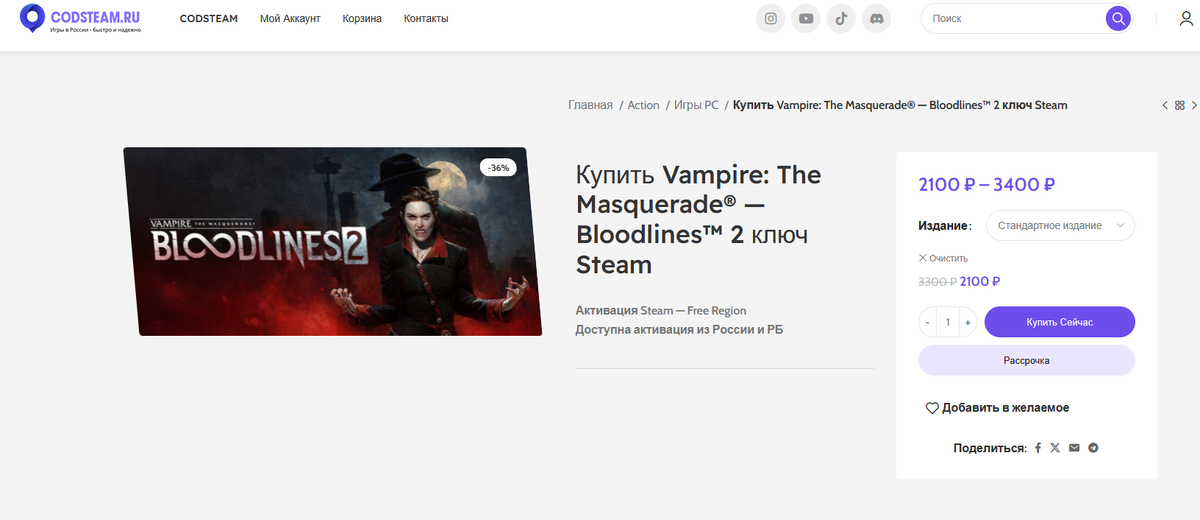Click the -36% discount badge

coord(498,167)
